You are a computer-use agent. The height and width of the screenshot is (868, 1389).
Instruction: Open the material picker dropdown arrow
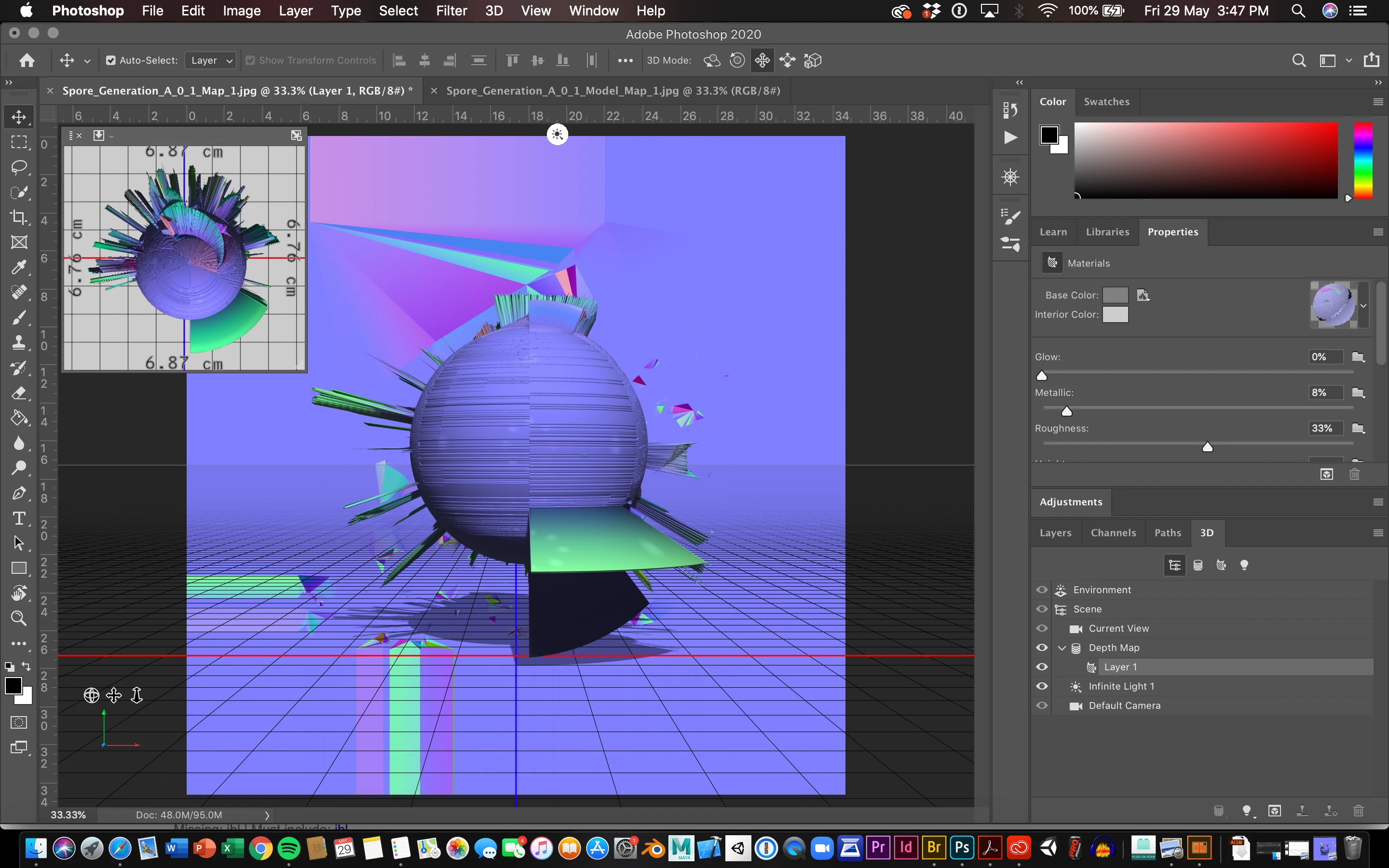[x=1363, y=305]
